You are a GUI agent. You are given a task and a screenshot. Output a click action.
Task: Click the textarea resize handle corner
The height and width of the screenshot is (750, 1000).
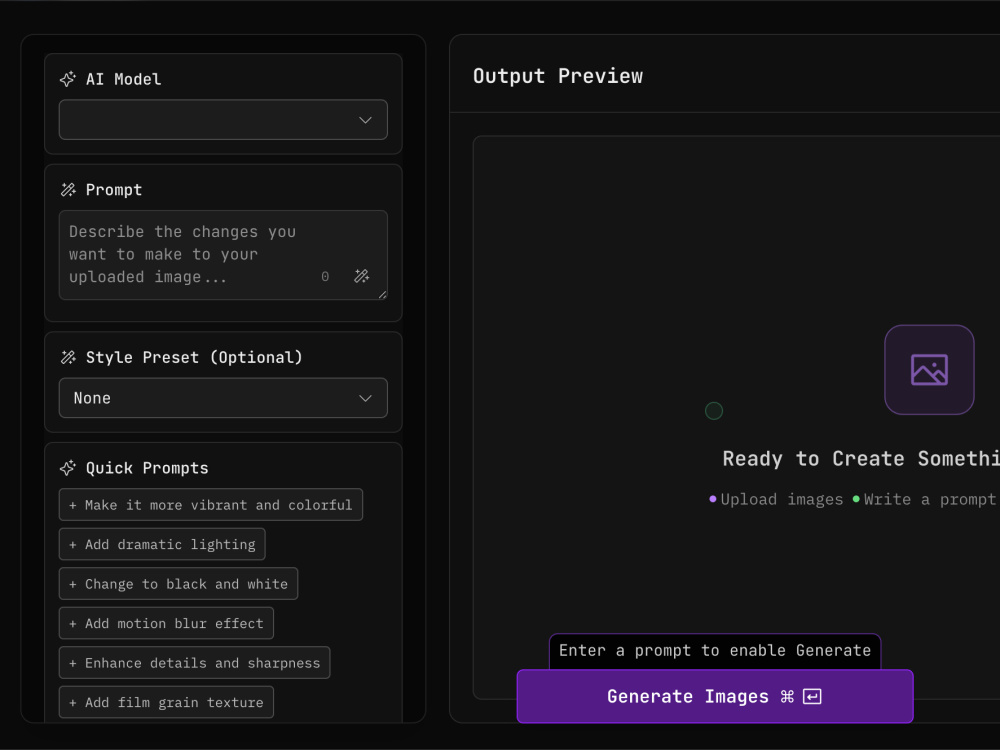383,295
